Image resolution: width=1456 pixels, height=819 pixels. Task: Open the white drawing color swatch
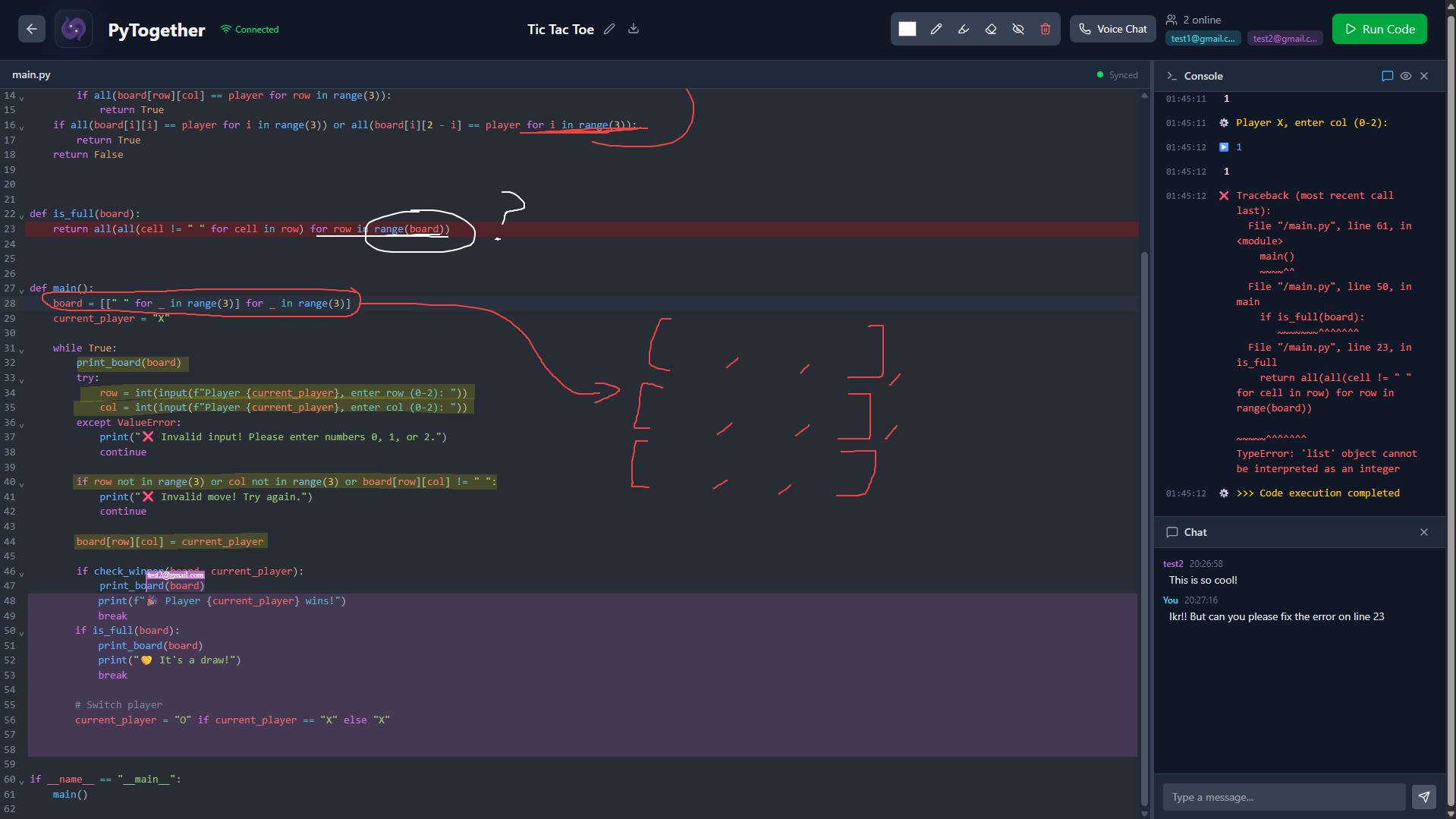tap(907, 29)
